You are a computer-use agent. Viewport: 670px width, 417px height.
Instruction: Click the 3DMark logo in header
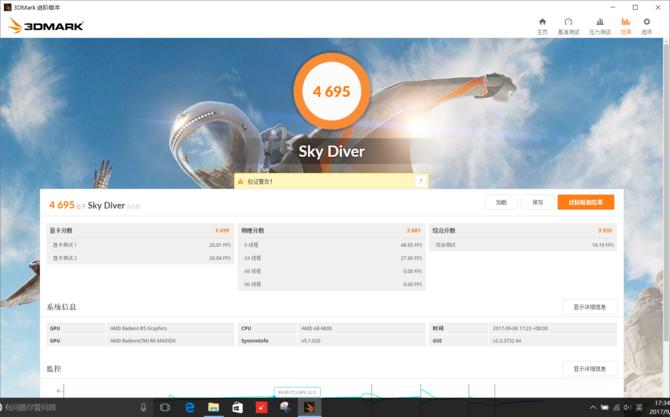(46, 26)
